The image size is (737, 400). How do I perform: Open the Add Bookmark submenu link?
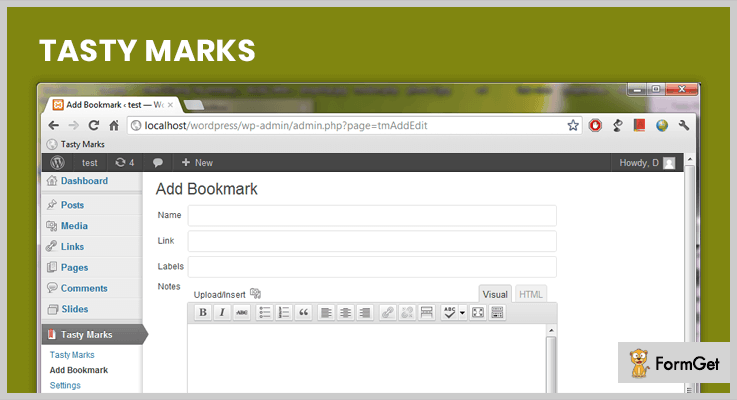pos(79,370)
